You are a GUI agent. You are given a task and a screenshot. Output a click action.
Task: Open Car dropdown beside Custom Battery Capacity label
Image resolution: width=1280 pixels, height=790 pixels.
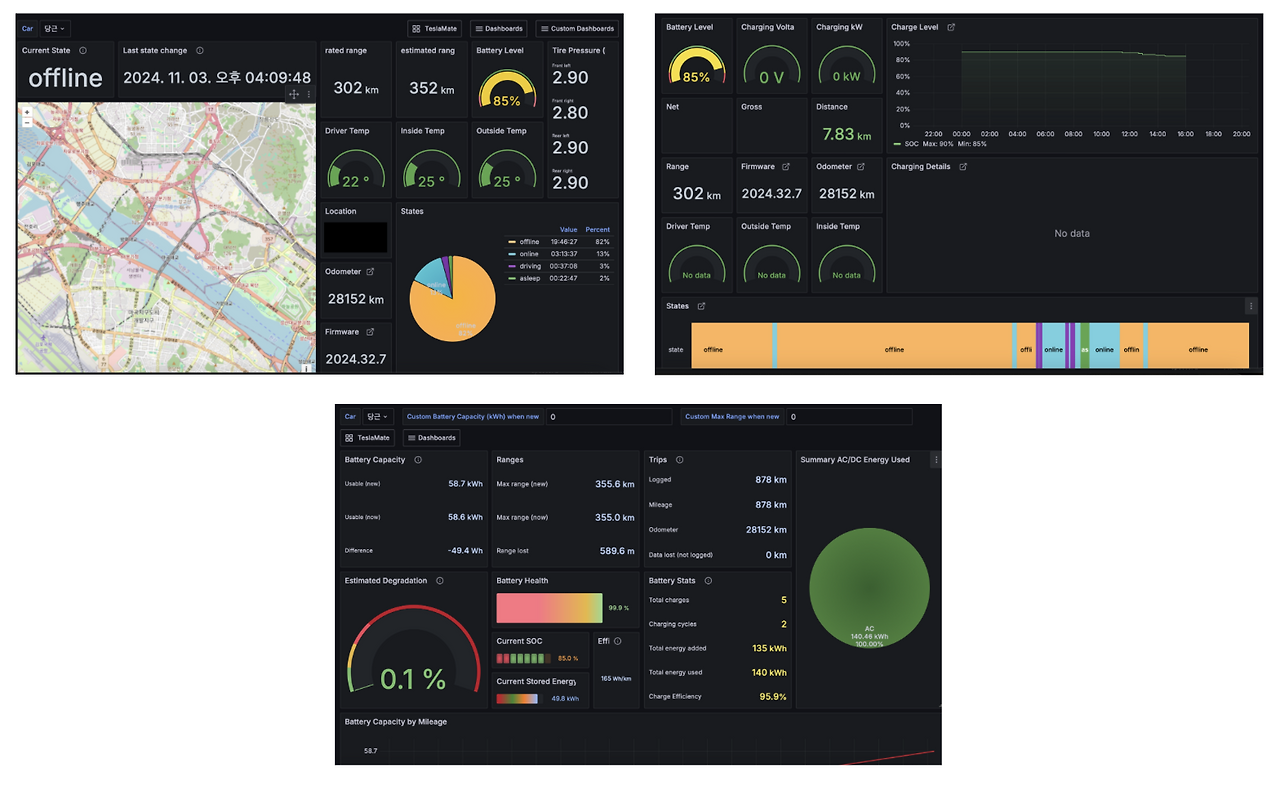tap(379, 416)
